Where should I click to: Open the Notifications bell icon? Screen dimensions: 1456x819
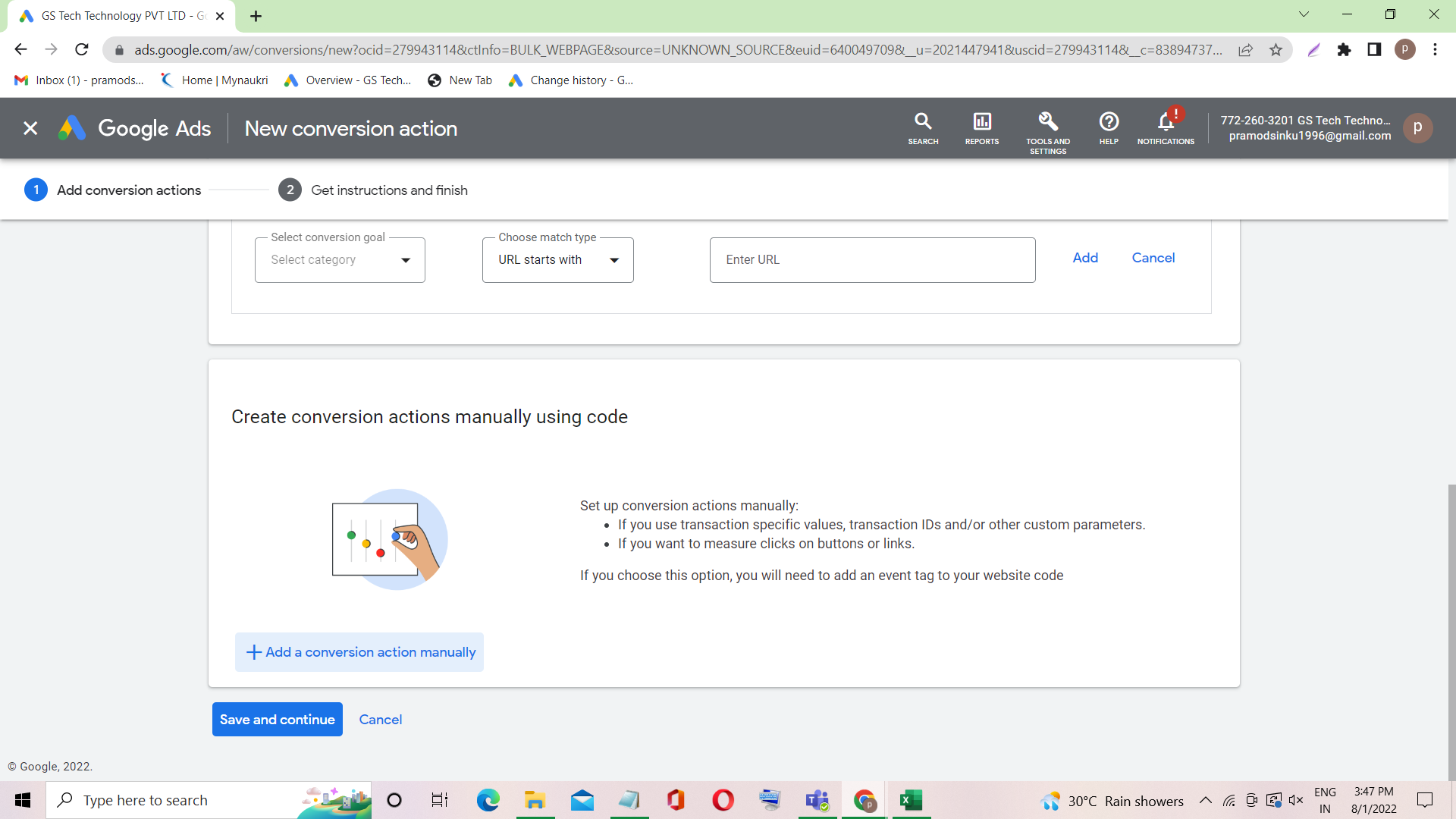[1166, 127]
